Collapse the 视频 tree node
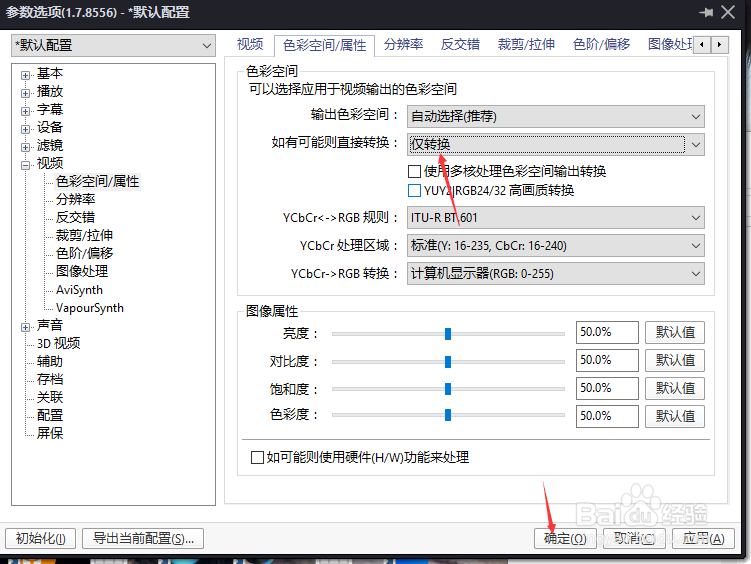The width and height of the screenshot is (751, 564). 25,165
